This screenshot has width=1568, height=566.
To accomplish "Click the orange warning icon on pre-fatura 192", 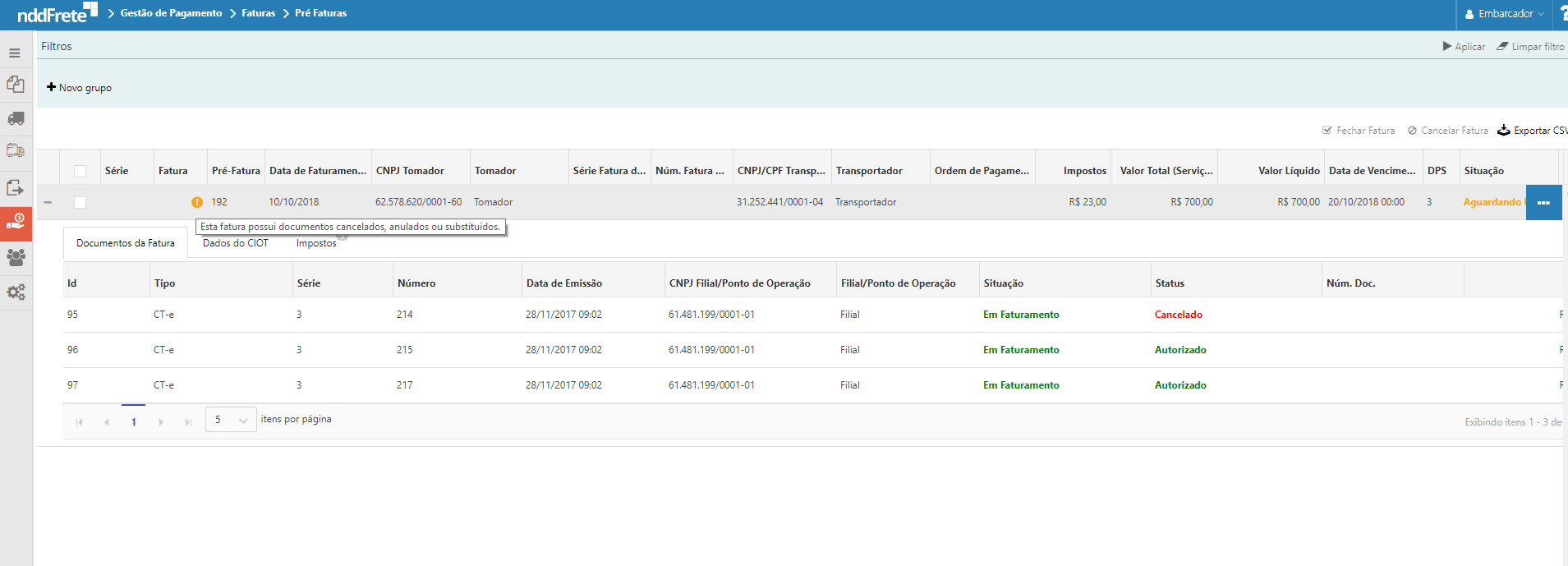I will point(197,202).
